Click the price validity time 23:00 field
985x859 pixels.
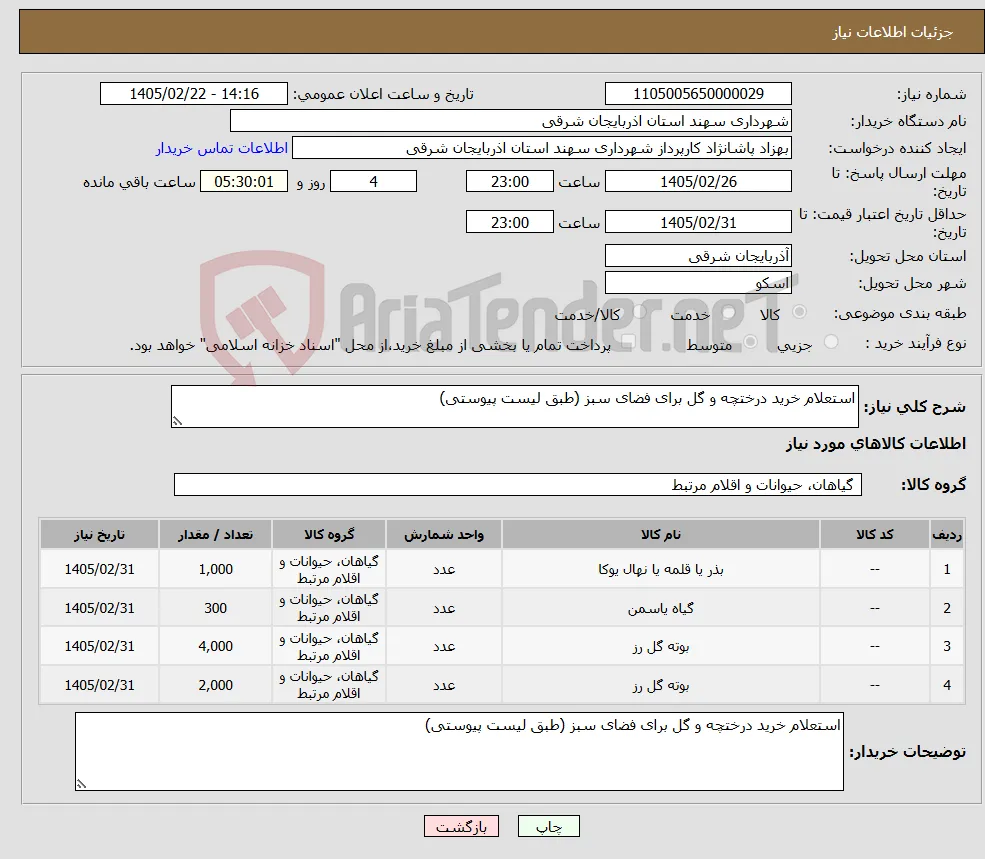click(x=509, y=222)
